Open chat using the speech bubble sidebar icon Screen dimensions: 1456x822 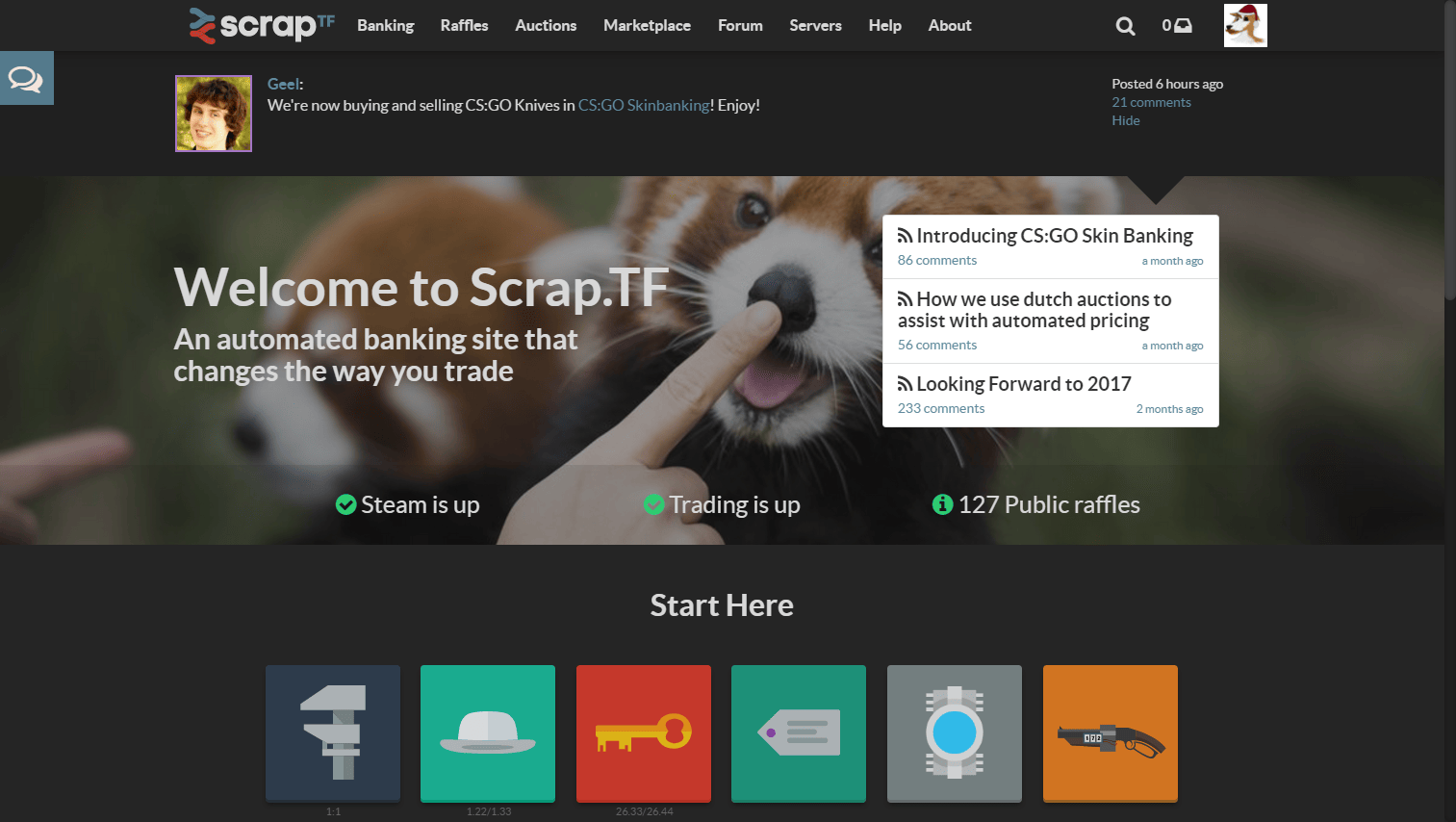(26, 77)
